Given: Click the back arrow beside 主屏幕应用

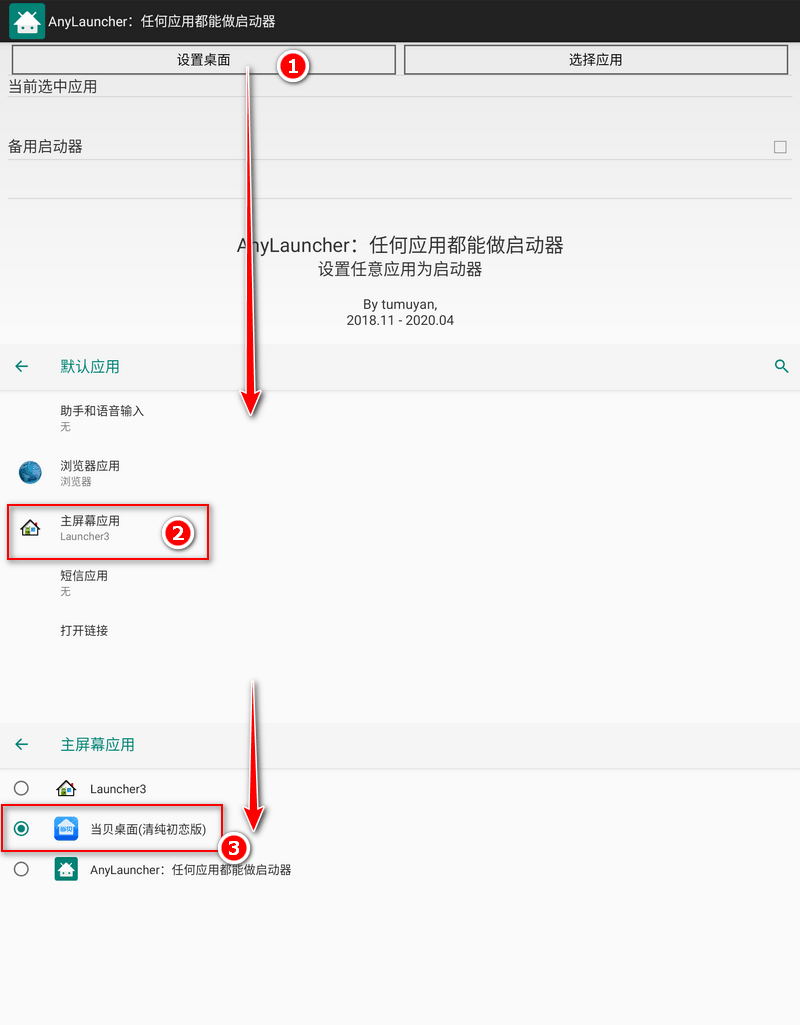Looking at the screenshot, I should 22,744.
